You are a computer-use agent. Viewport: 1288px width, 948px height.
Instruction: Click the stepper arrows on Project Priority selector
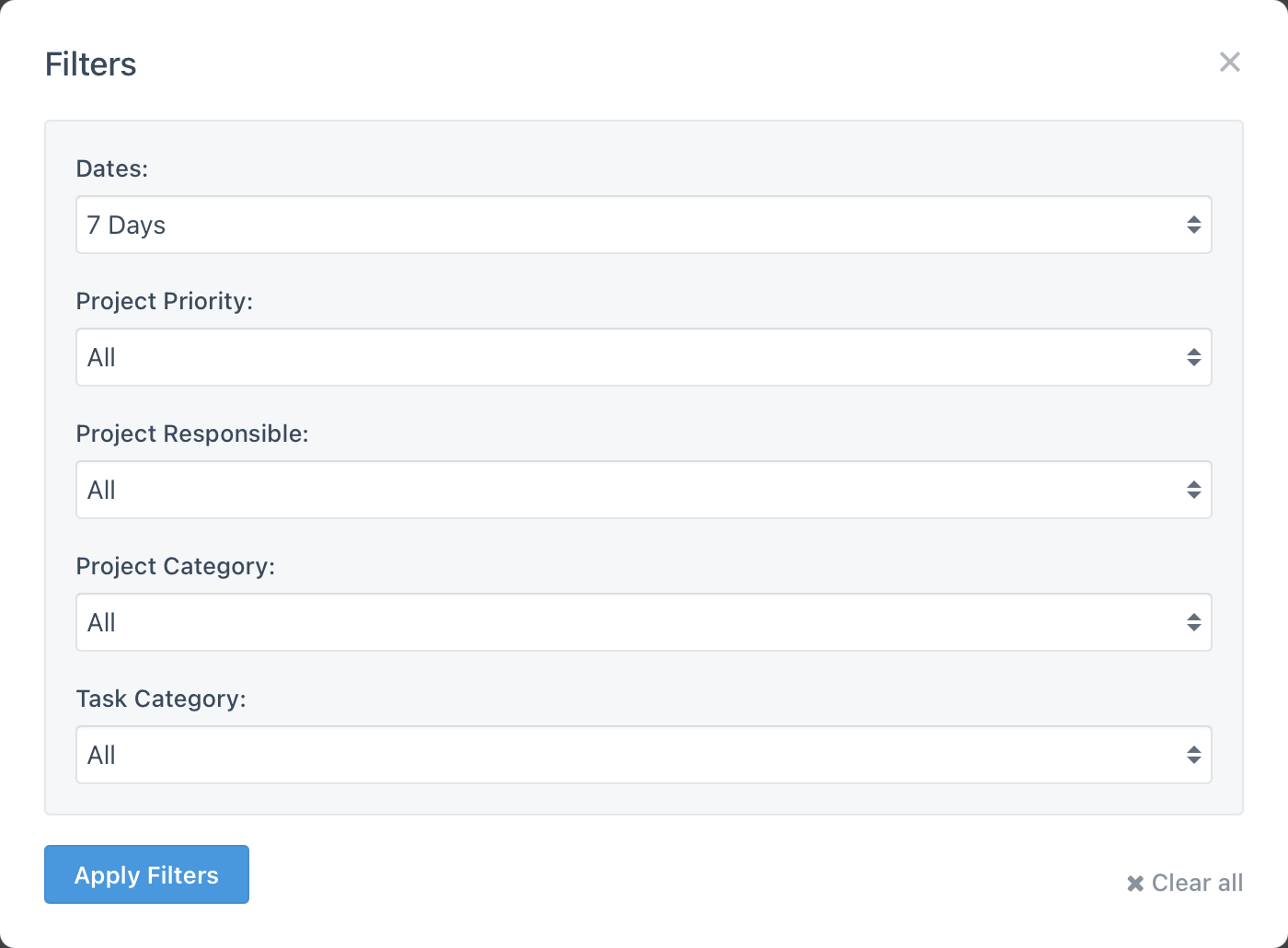point(1193,357)
